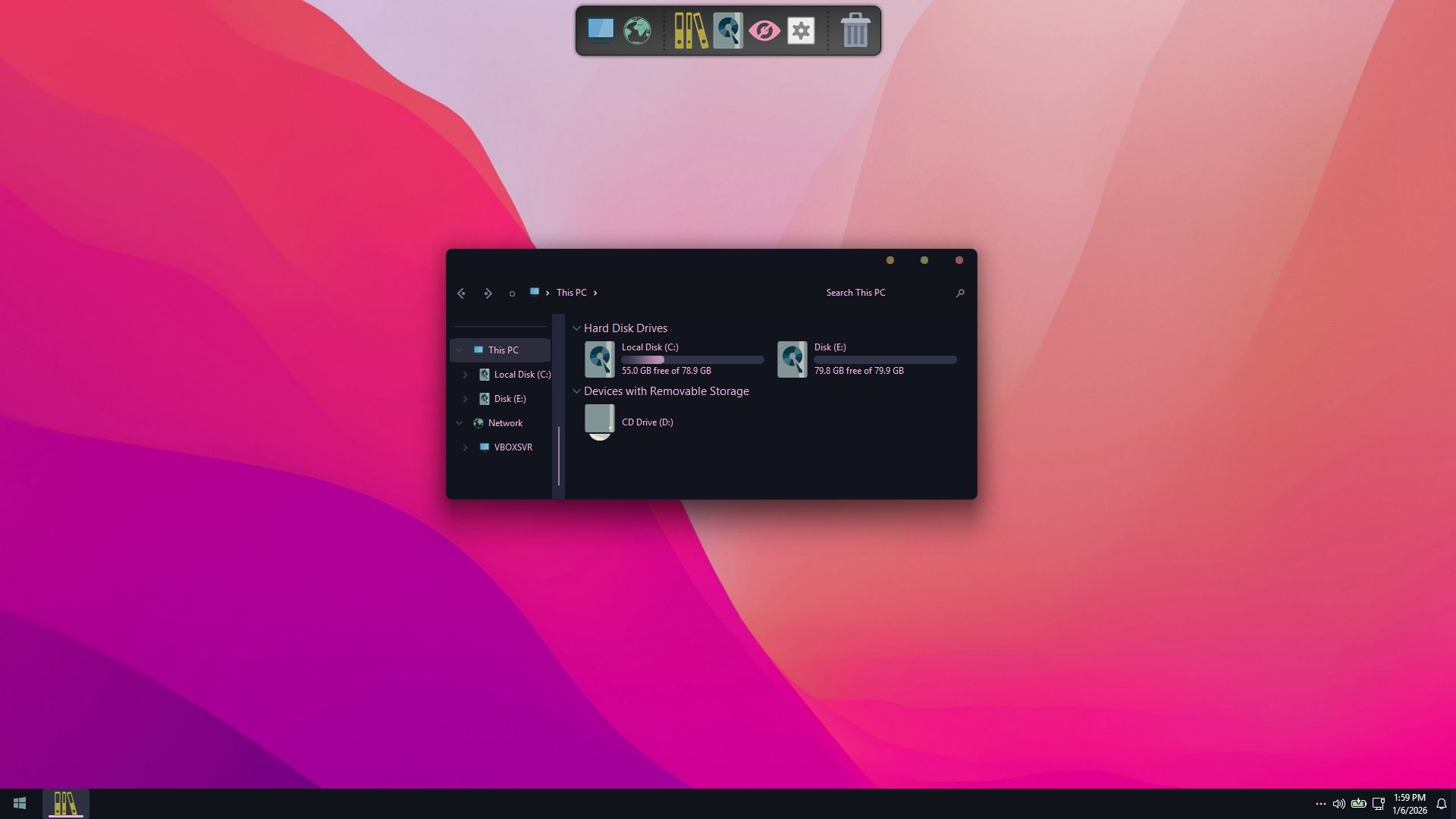Click the globe network icon in dock
This screenshot has height=819, width=1456.
tap(637, 30)
